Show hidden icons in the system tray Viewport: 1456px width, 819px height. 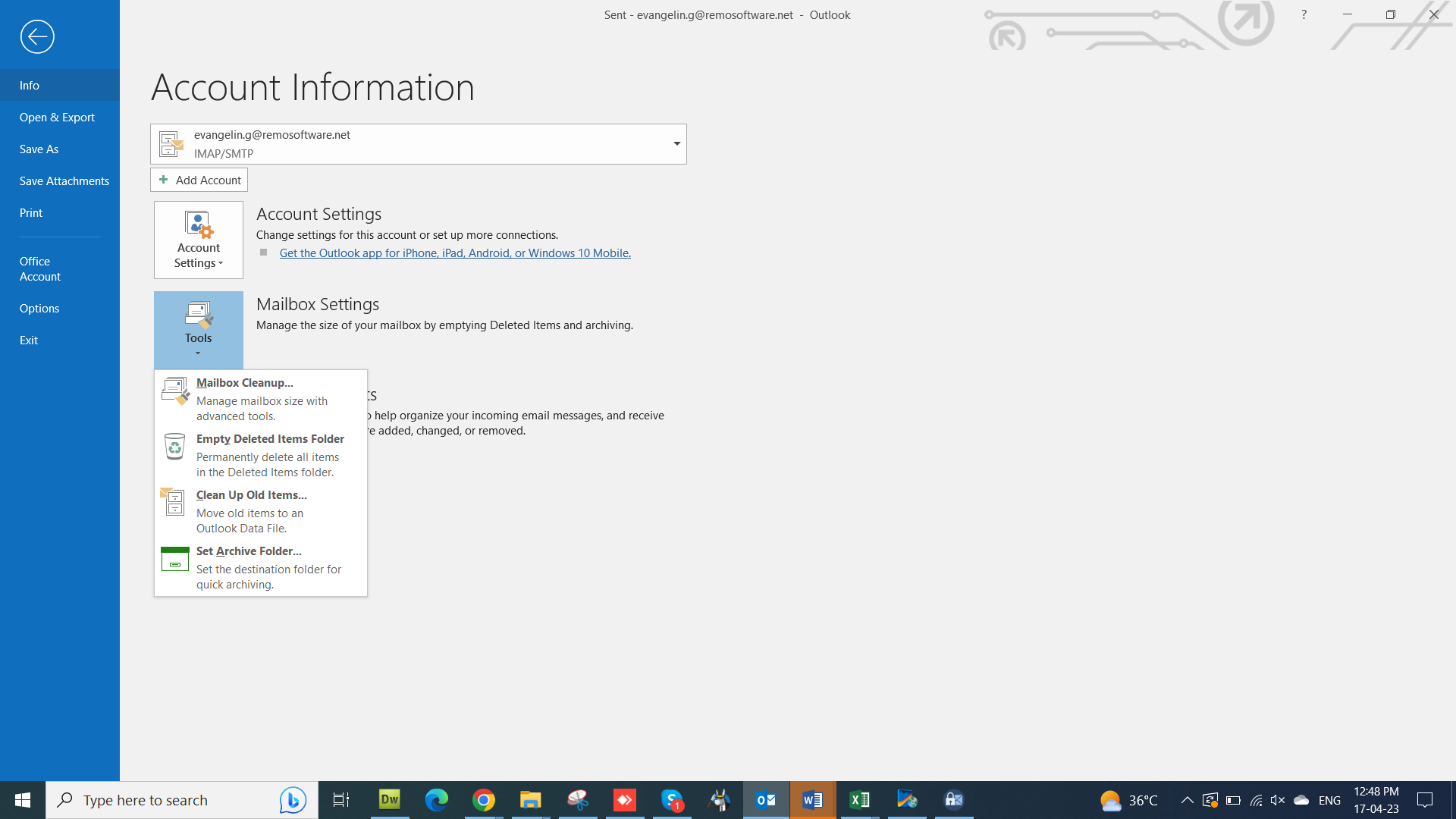(x=1188, y=799)
